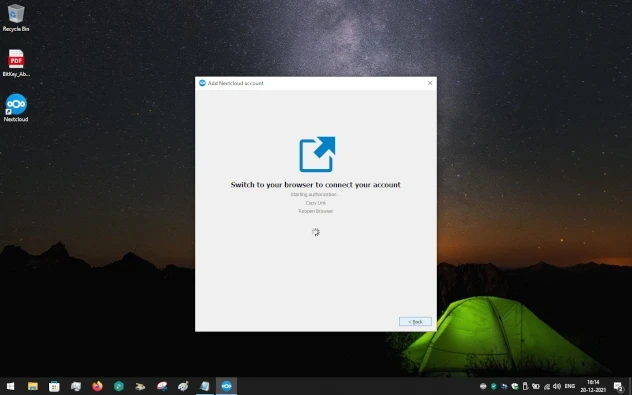Open the notification action center
Image resolution: width=632 pixels, height=395 pixels.
[620, 387]
